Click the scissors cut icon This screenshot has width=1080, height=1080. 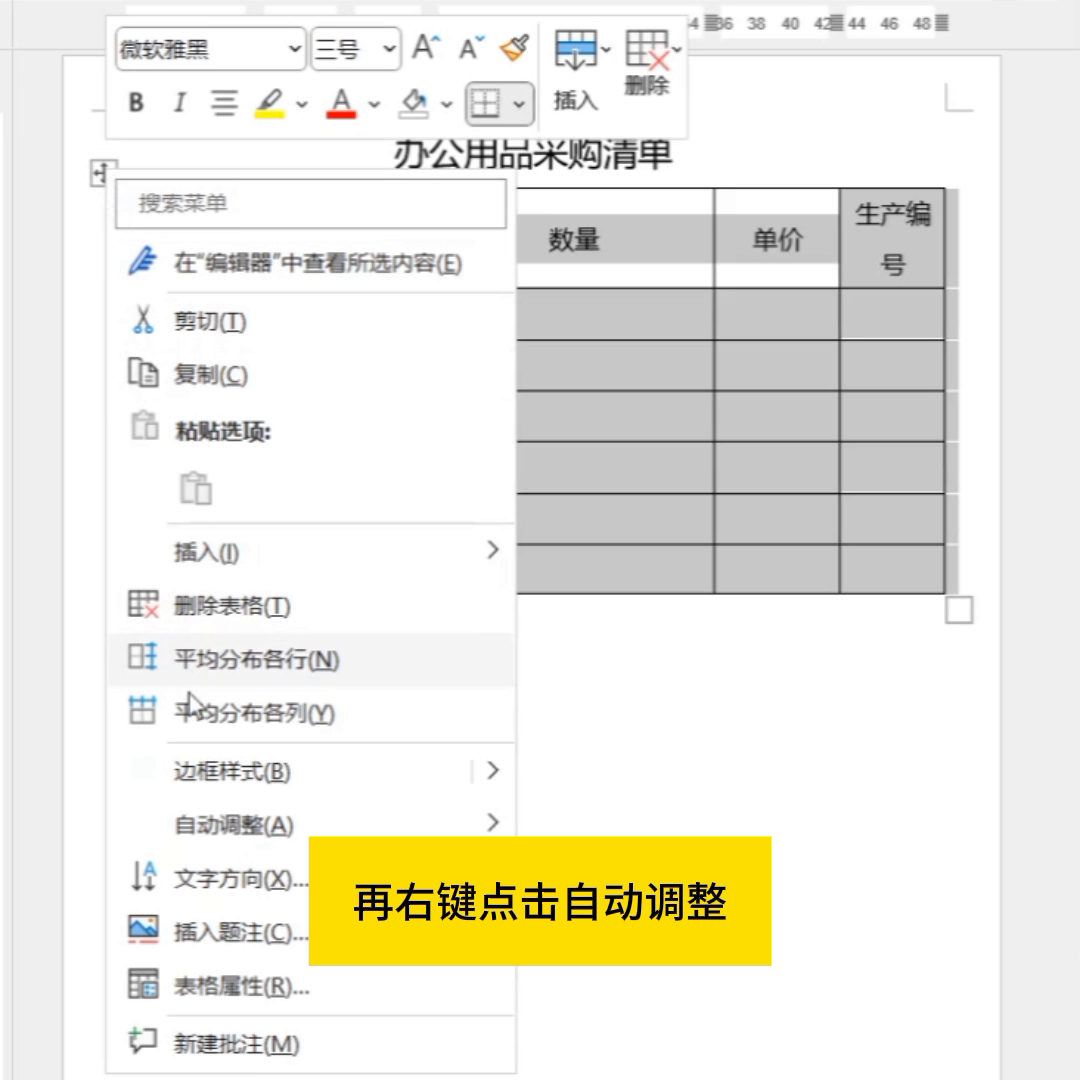pyautogui.click(x=143, y=320)
